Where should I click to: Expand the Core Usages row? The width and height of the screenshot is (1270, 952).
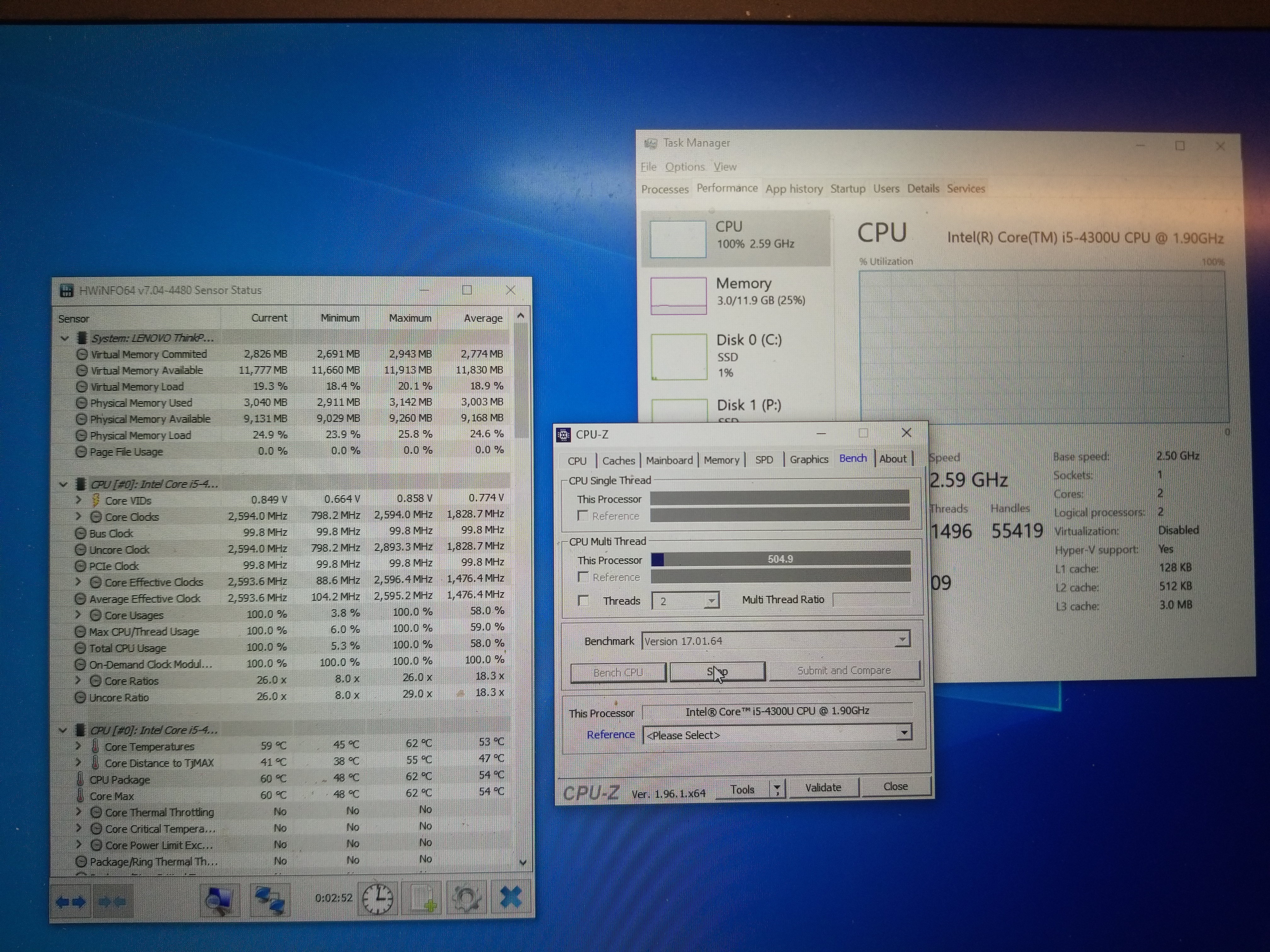tap(79, 615)
